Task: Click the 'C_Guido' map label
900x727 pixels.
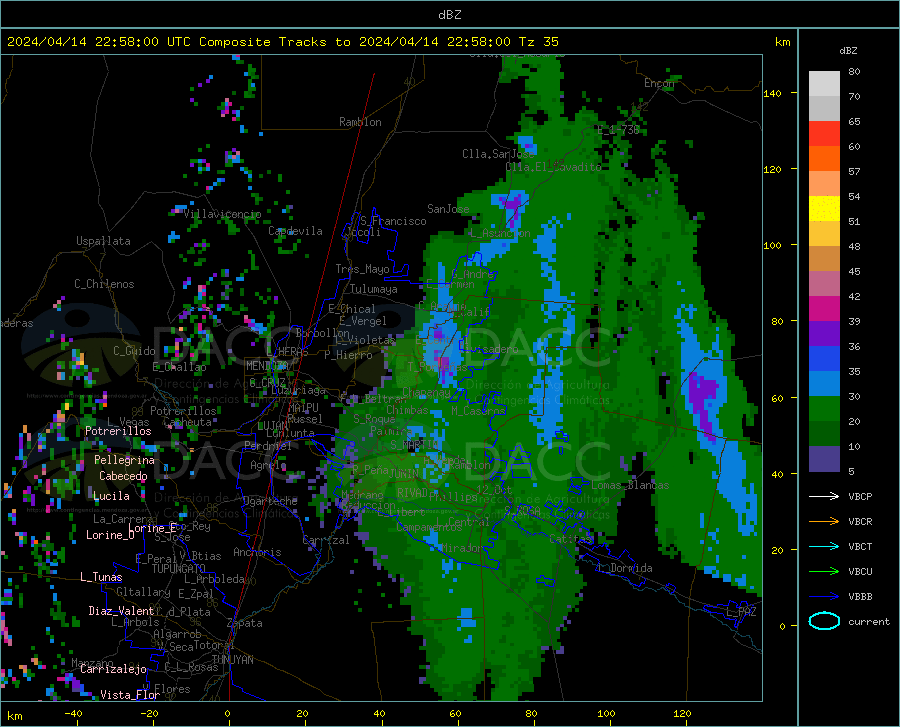Action: pos(134,351)
